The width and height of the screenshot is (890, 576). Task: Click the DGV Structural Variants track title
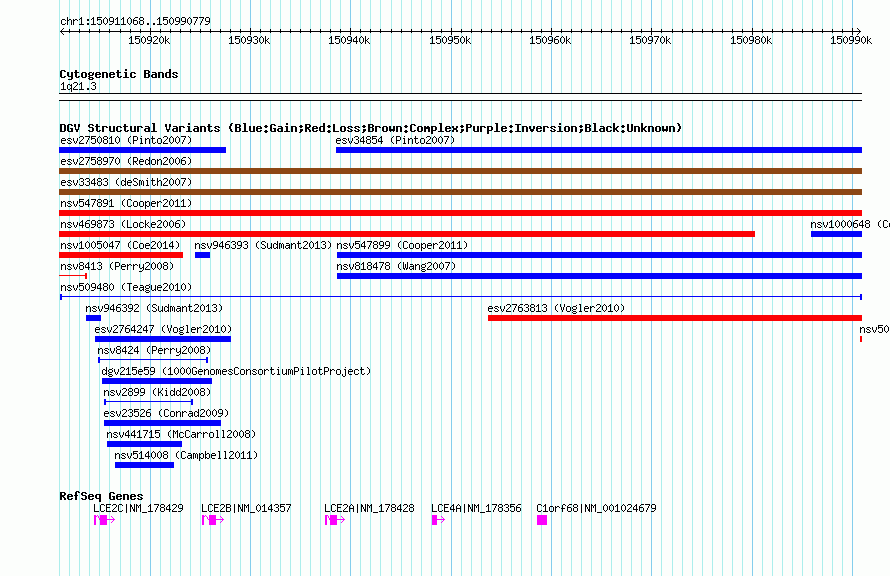coord(370,128)
